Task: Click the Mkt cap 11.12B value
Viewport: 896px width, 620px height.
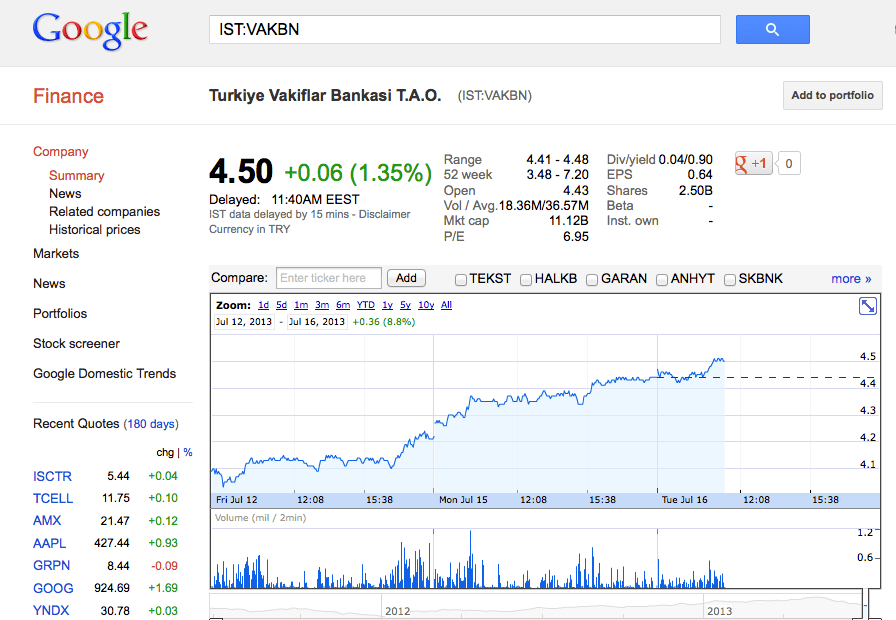Action: 569,221
